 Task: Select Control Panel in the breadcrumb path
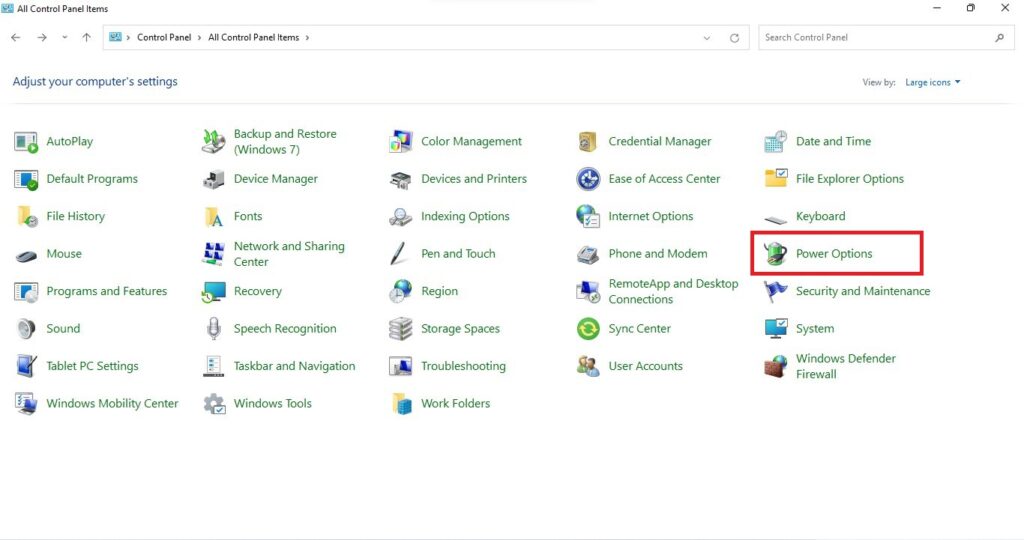tap(163, 38)
